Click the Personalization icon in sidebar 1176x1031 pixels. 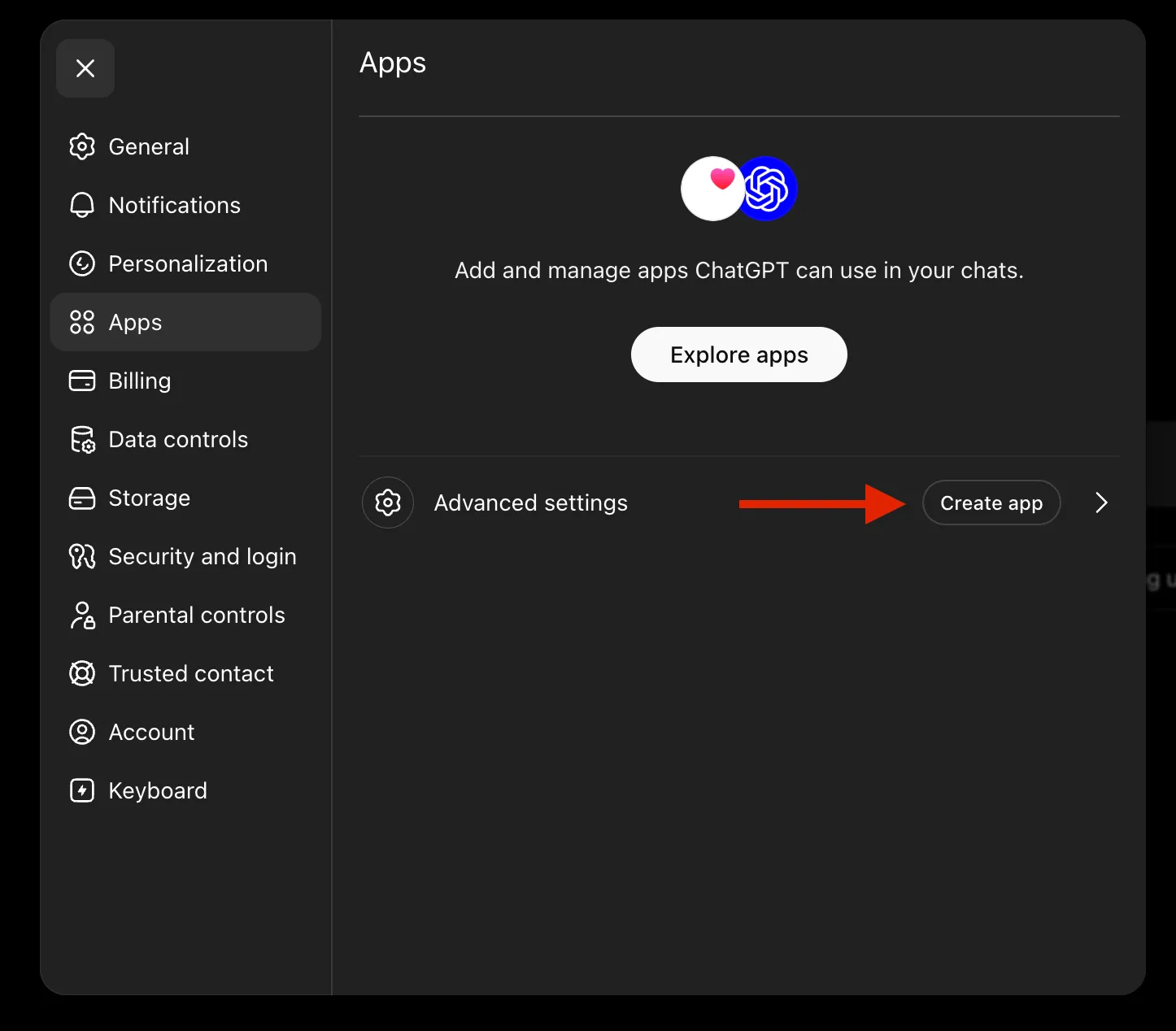point(82,263)
